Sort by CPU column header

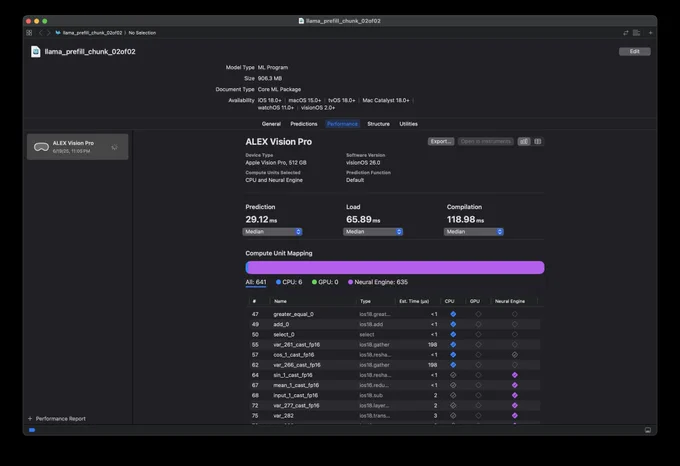tap(450, 301)
